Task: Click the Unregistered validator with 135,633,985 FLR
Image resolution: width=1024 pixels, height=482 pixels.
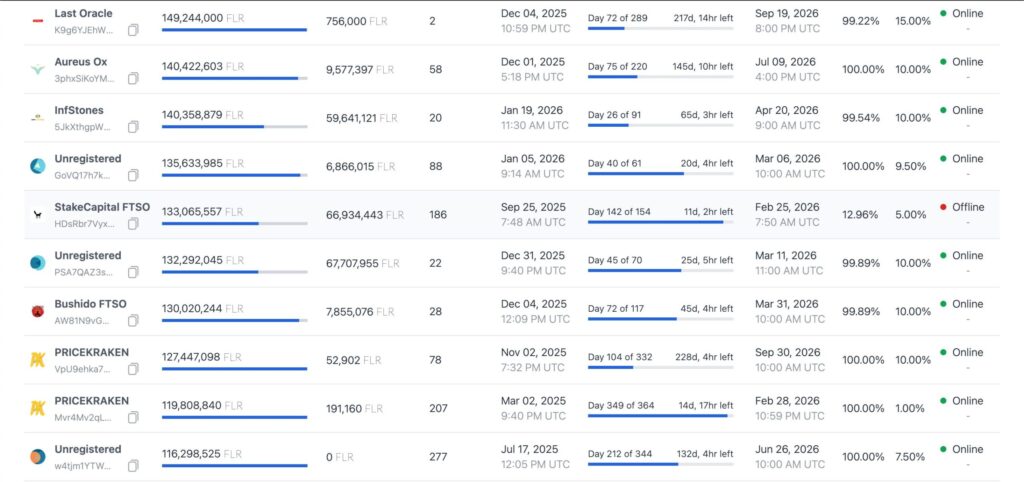Action: pyautogui.click(x=87, y=158)
